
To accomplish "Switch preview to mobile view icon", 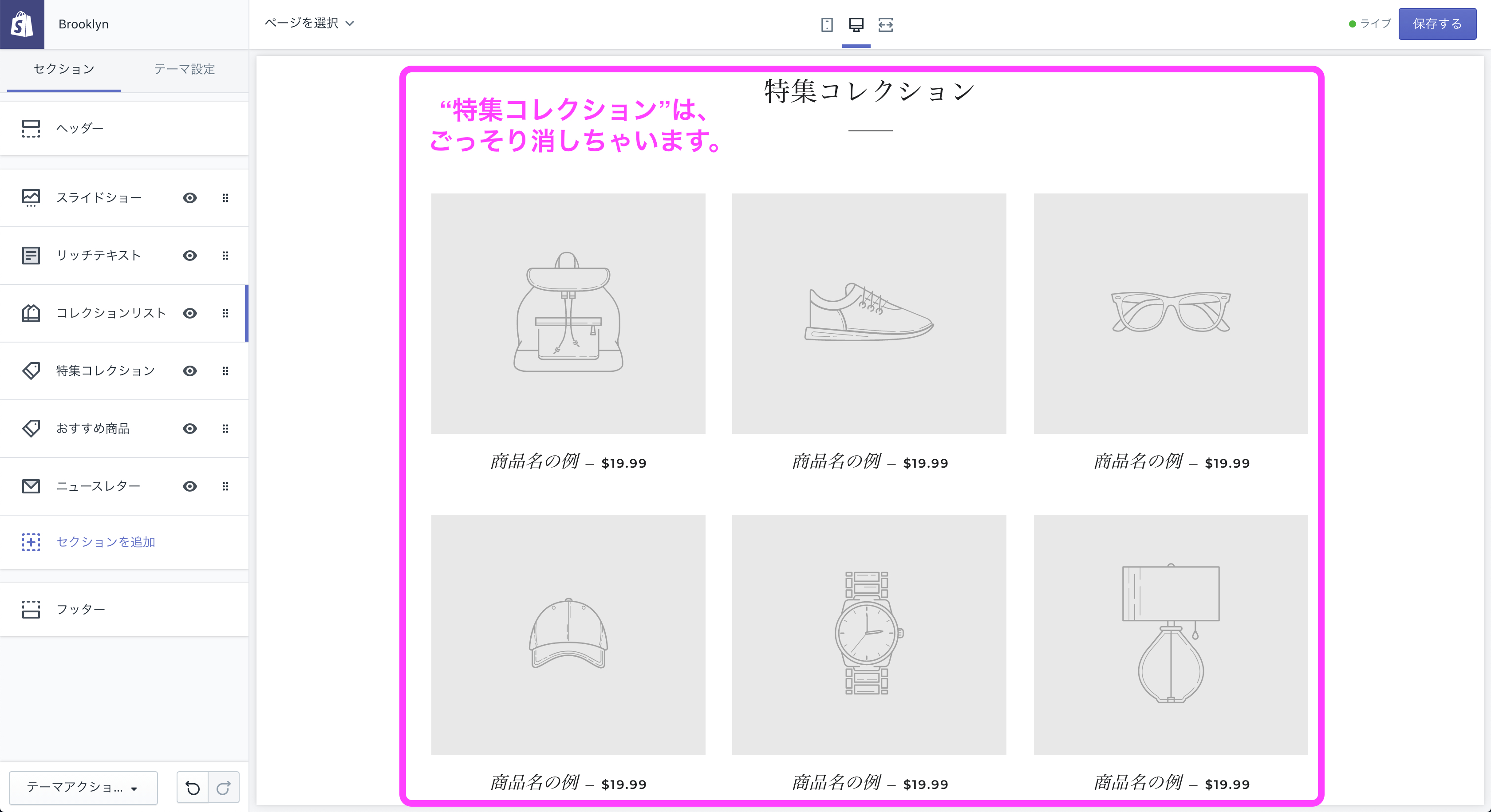I will [x=827, y=25].
